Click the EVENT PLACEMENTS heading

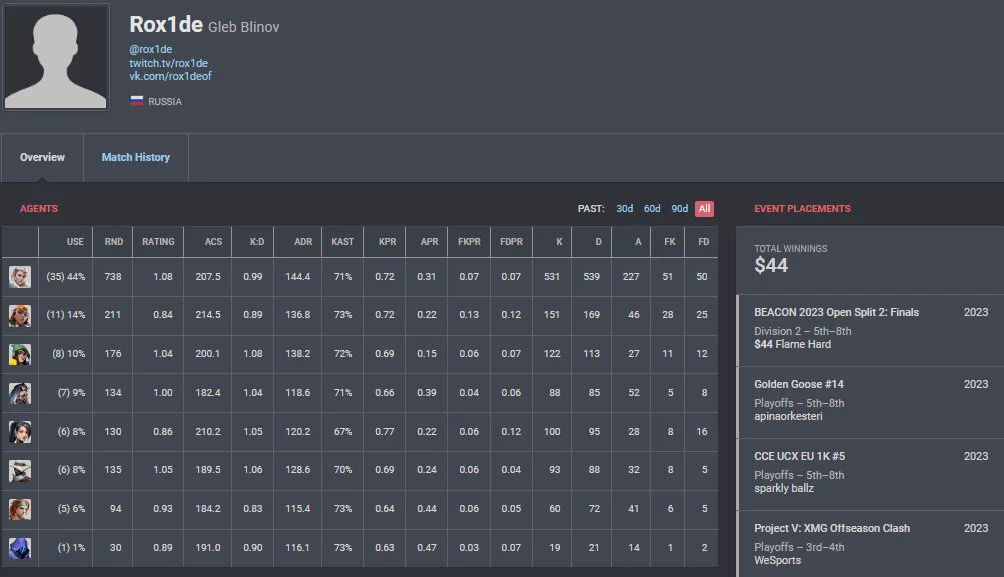click(802, 209)
